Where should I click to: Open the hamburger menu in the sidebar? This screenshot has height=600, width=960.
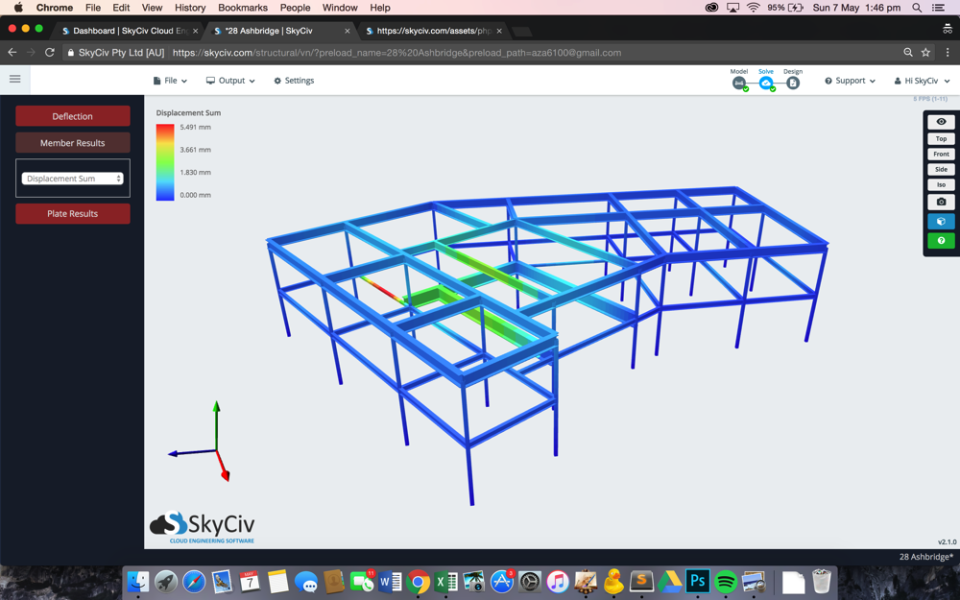click(14, 78)
